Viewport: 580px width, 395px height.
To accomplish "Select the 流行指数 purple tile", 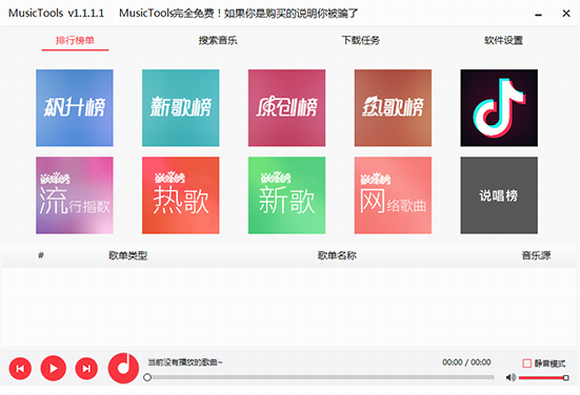I will [x=74, y=195].
